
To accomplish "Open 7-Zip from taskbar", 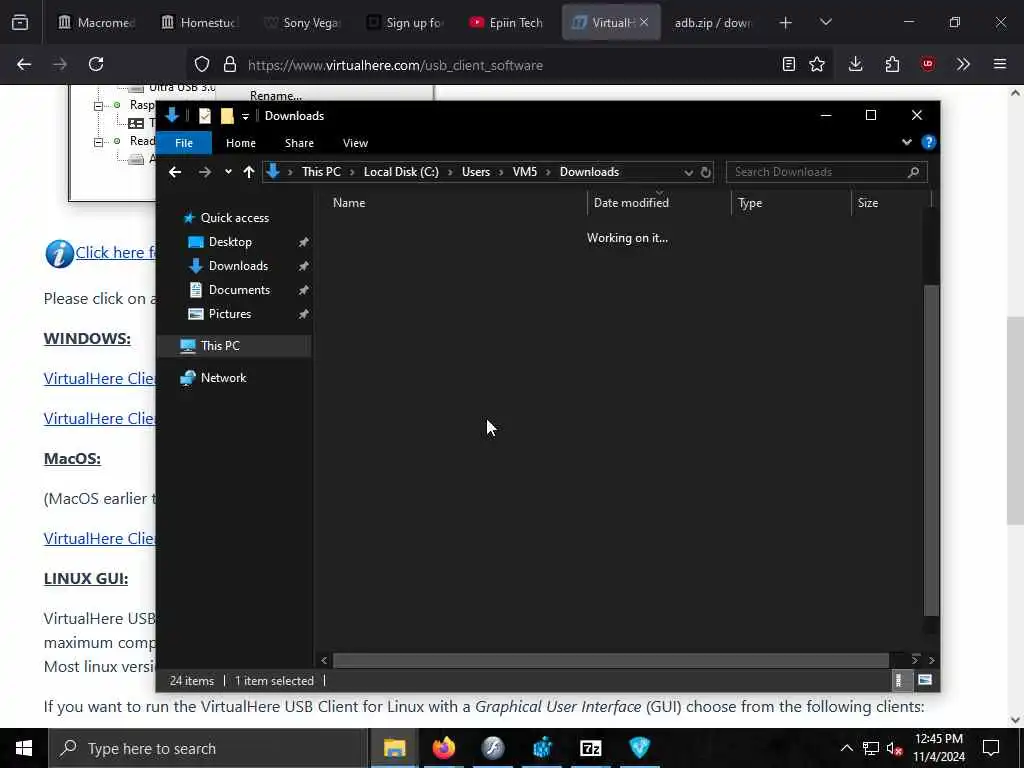I will coord(590,748).
